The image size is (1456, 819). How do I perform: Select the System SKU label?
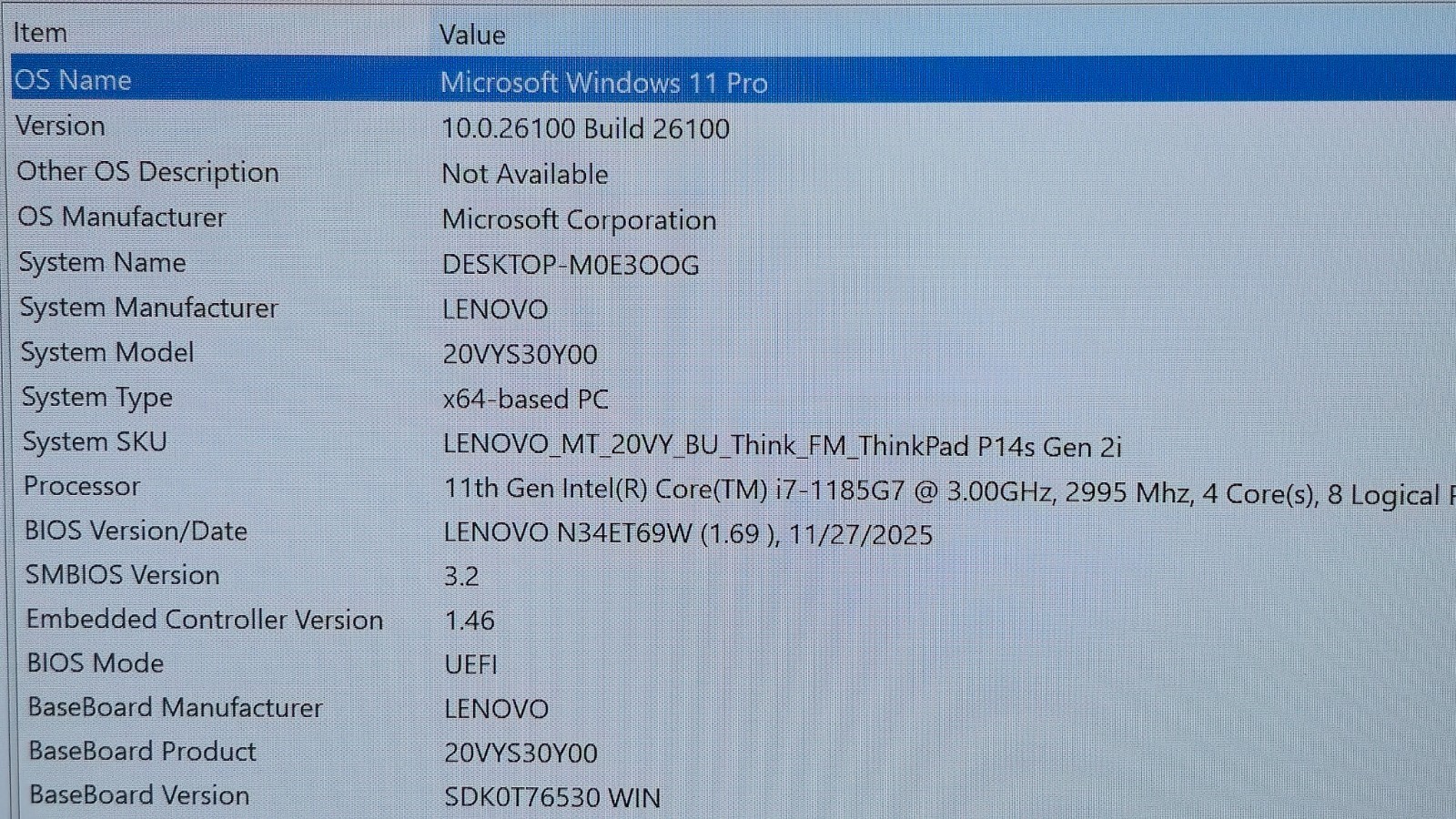click(95, 442)
